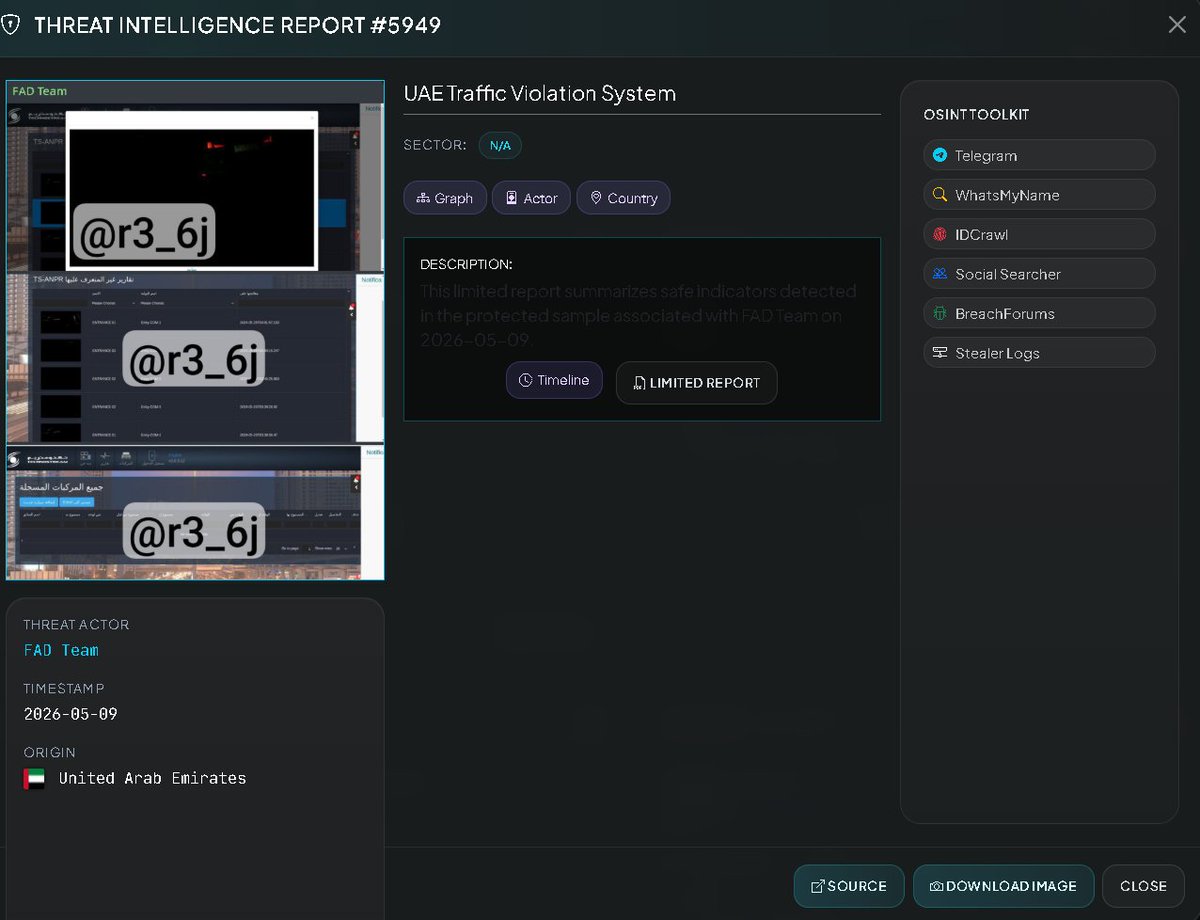Select the THREAT ACTOR label
Screen dimensions: 1200x920
point(76,625)
